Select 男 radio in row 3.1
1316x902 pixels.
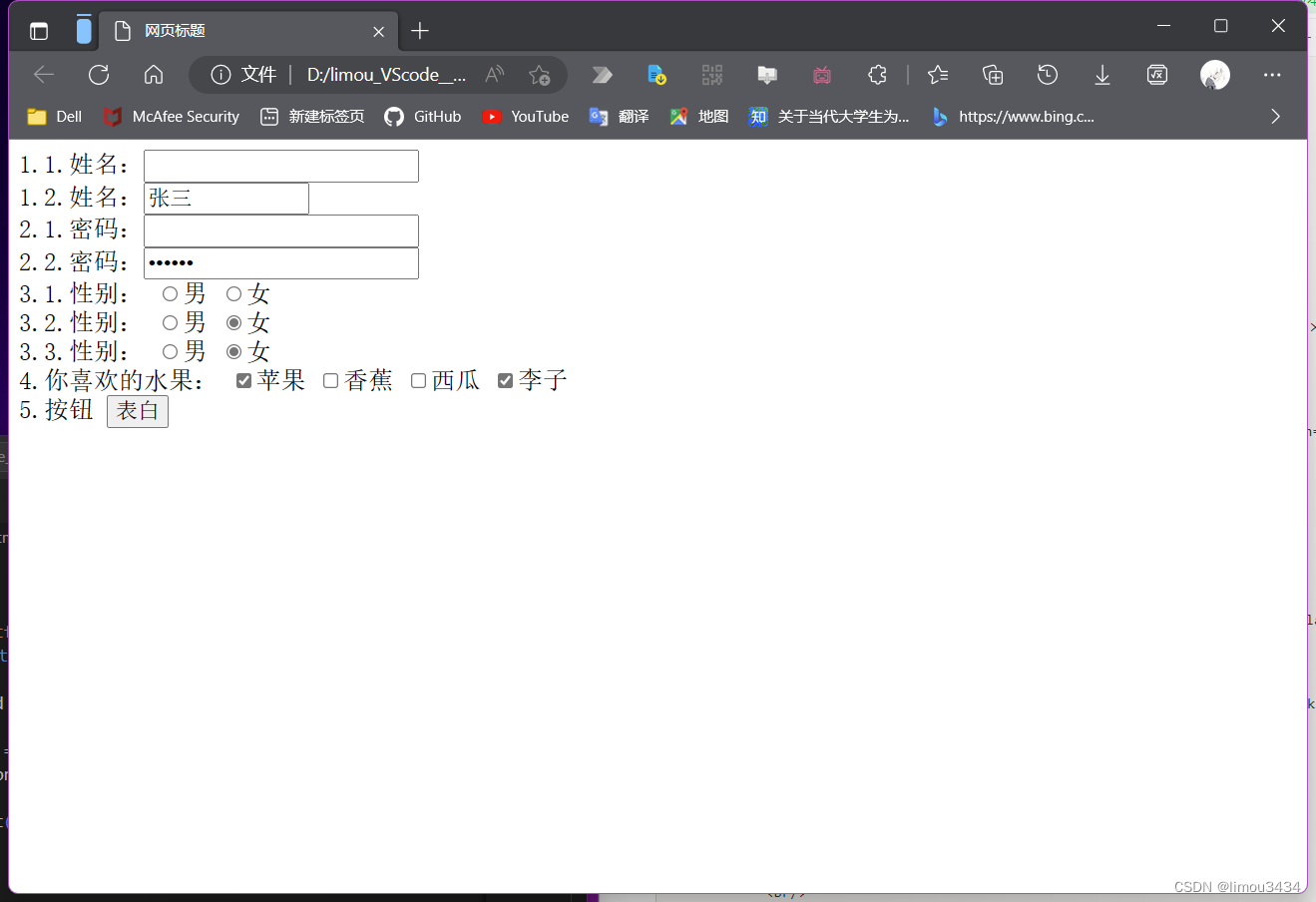[170, 293]
